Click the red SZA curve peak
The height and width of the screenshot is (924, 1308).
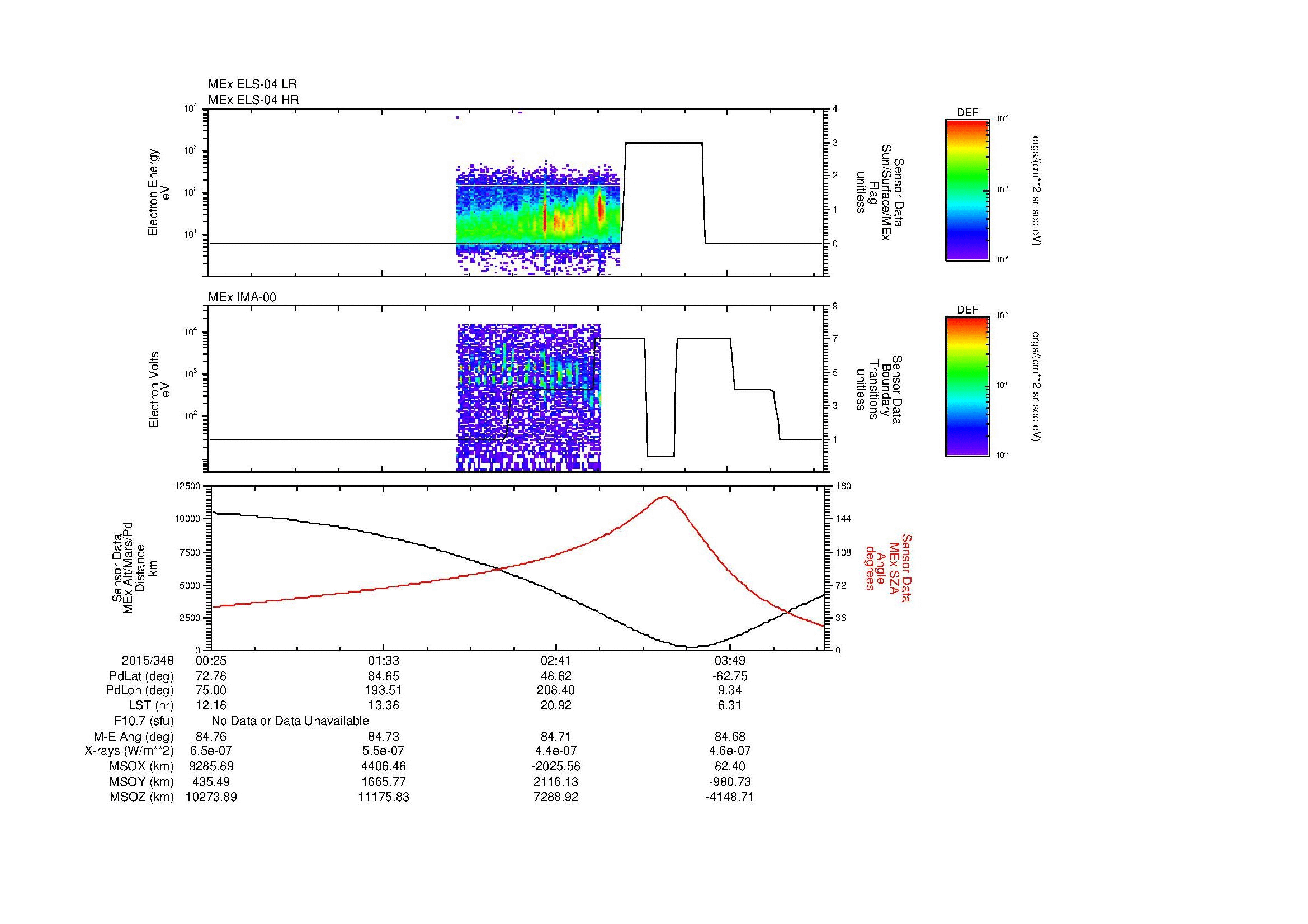click(x=665, y=497)
